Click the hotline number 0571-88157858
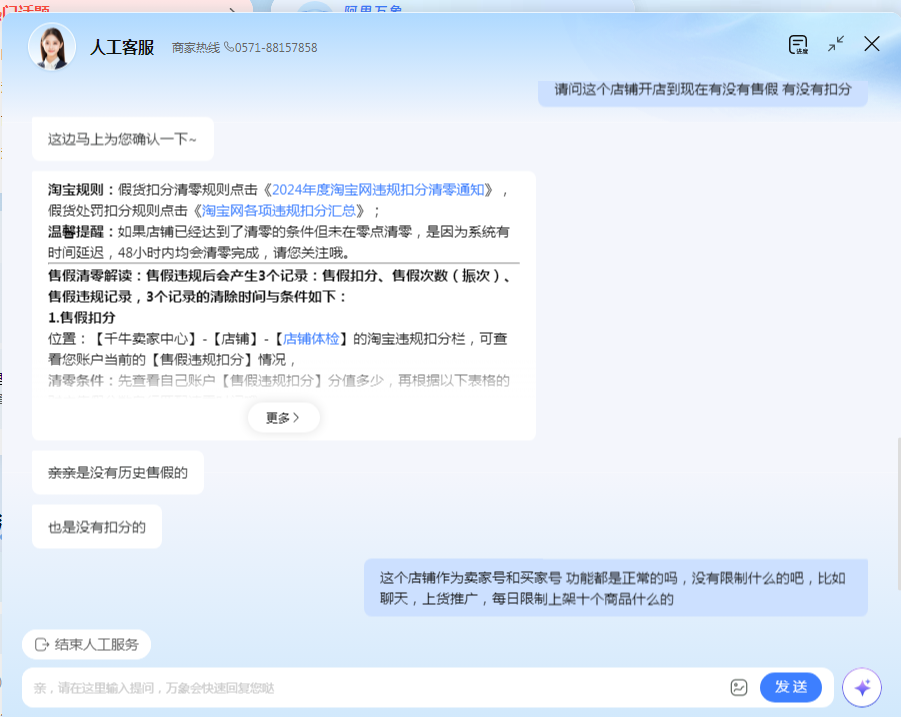 276,48
